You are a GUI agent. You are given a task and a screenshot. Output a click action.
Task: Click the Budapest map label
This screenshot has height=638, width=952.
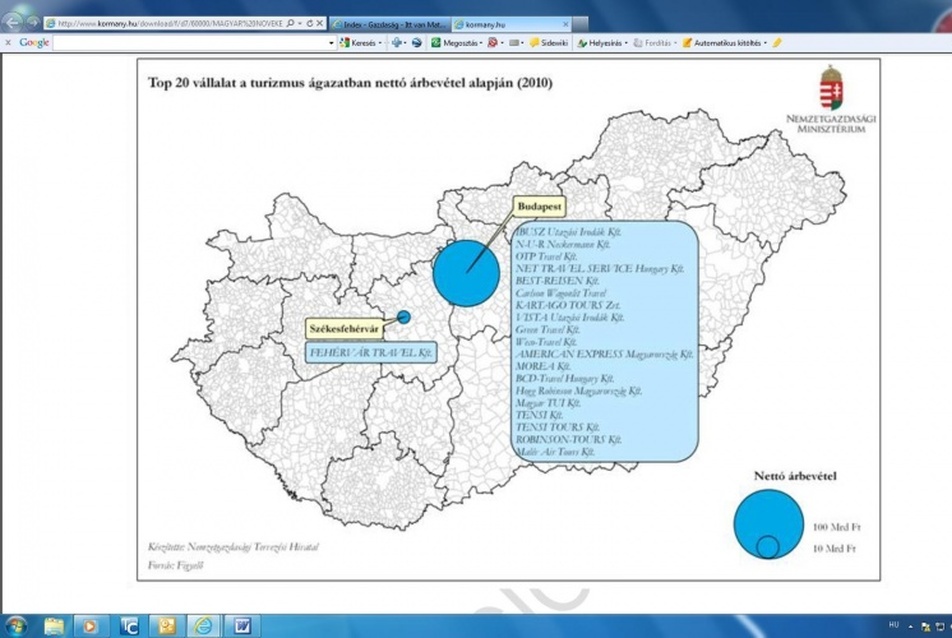[539, 207]
